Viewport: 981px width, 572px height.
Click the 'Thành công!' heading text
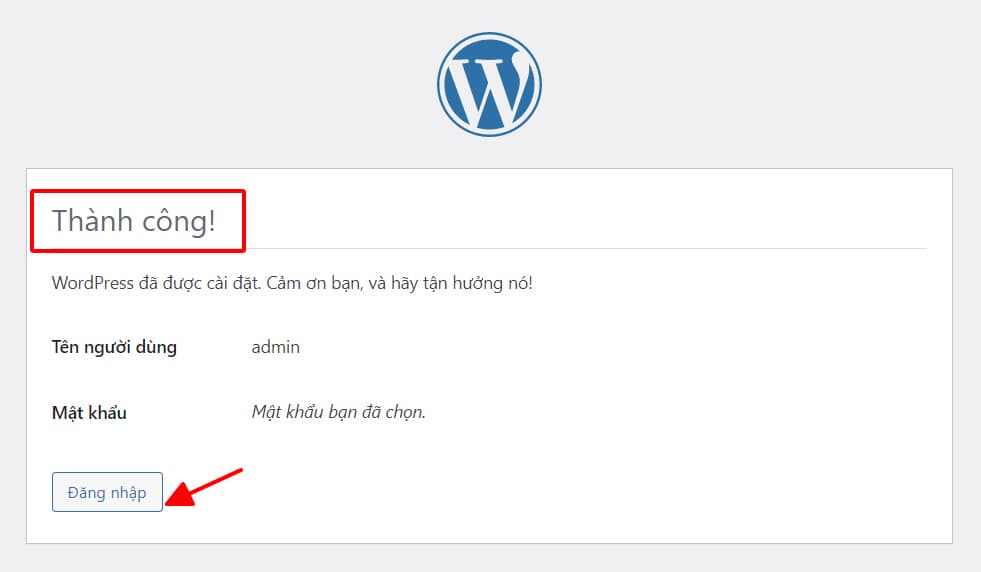pos(134,221)
